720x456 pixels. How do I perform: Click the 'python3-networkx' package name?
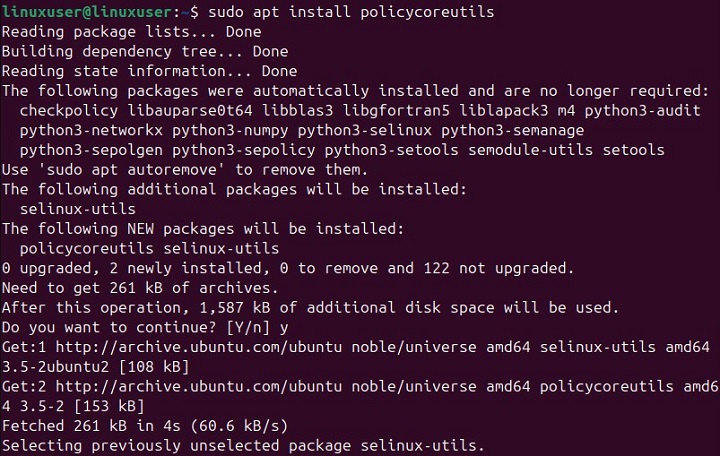tap(91, 130)
